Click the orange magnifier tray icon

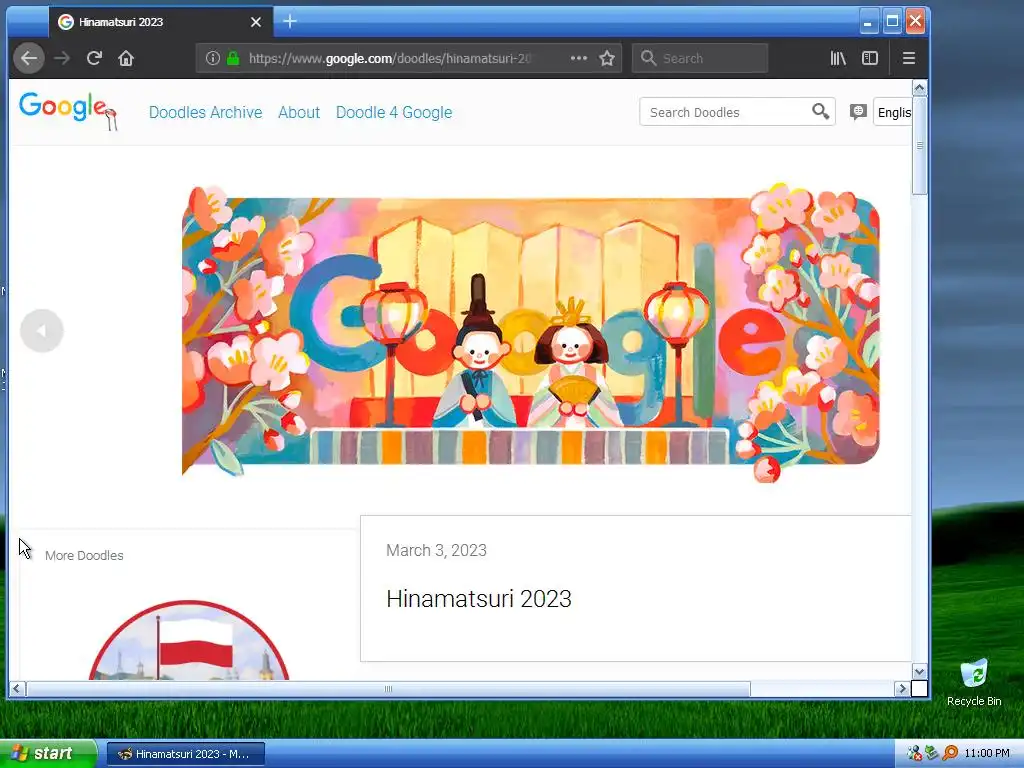tap(950, 754)
